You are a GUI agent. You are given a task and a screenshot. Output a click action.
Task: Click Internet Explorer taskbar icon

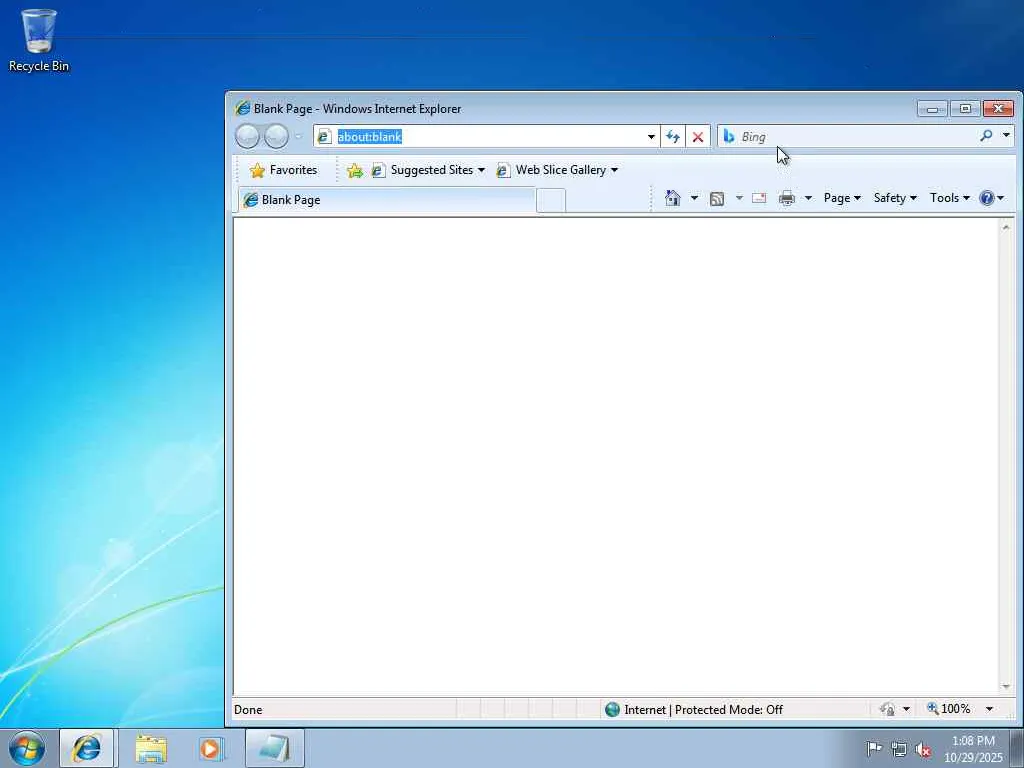87,748
